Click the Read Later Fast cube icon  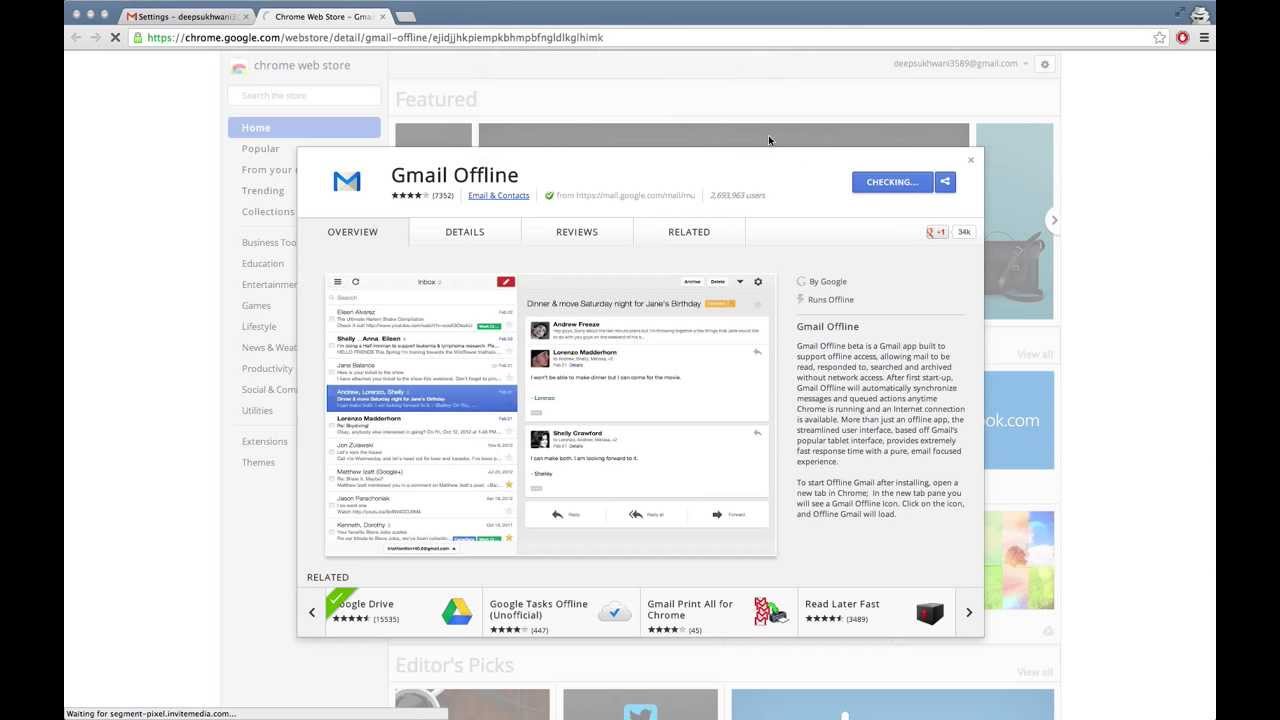click(930, 612)
